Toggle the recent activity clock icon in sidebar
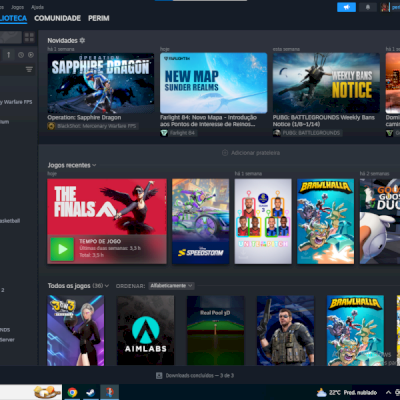The height and width of the screenshot is (400, 400). [x=21, y=55]
